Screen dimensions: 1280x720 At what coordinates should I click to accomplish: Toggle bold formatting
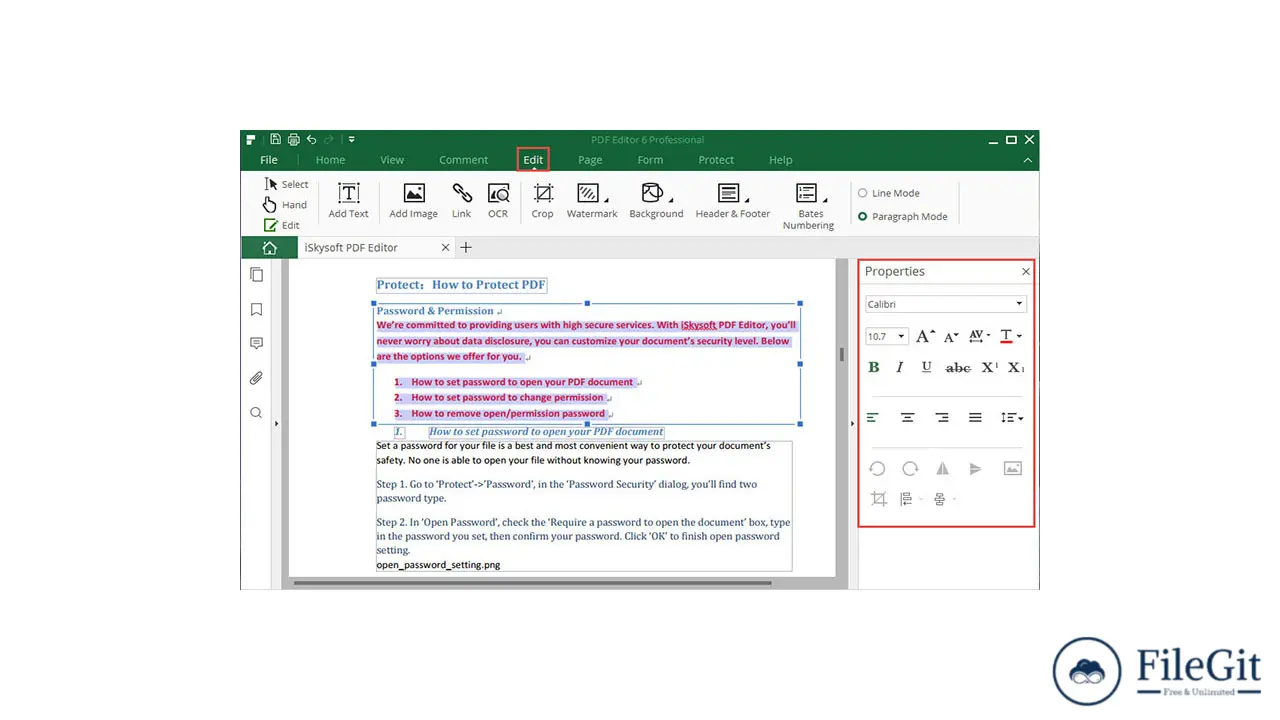click(x=874, y=368)
